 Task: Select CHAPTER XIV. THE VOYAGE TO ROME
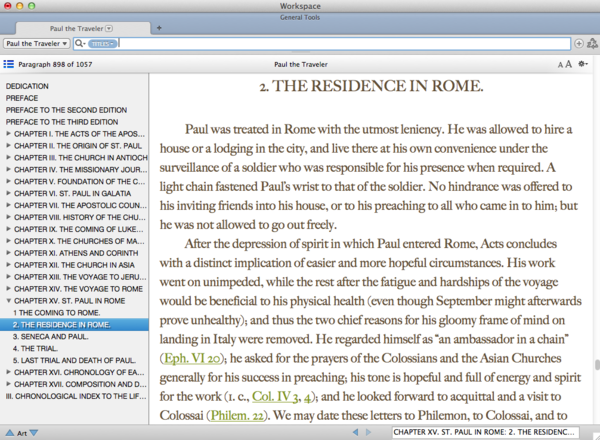(78, 289)
